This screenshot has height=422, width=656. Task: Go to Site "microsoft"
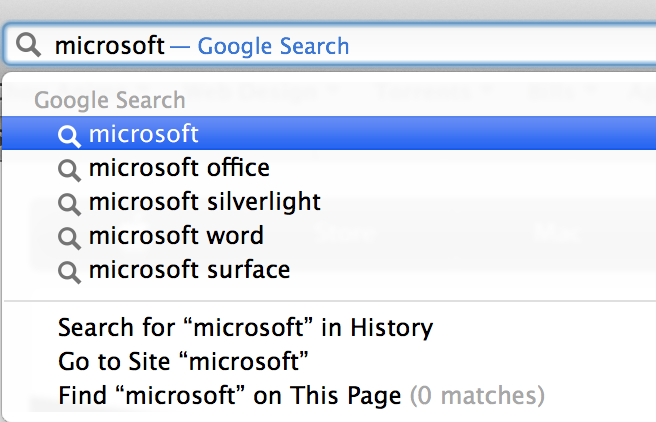(183, 360)
